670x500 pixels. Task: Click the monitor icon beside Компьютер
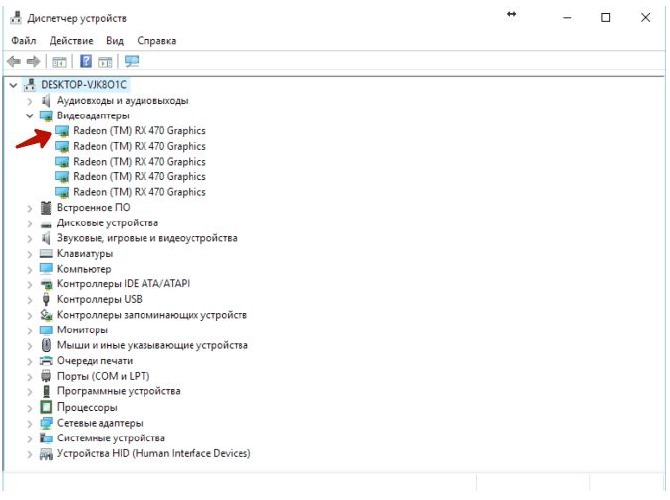tap(46, 269)
